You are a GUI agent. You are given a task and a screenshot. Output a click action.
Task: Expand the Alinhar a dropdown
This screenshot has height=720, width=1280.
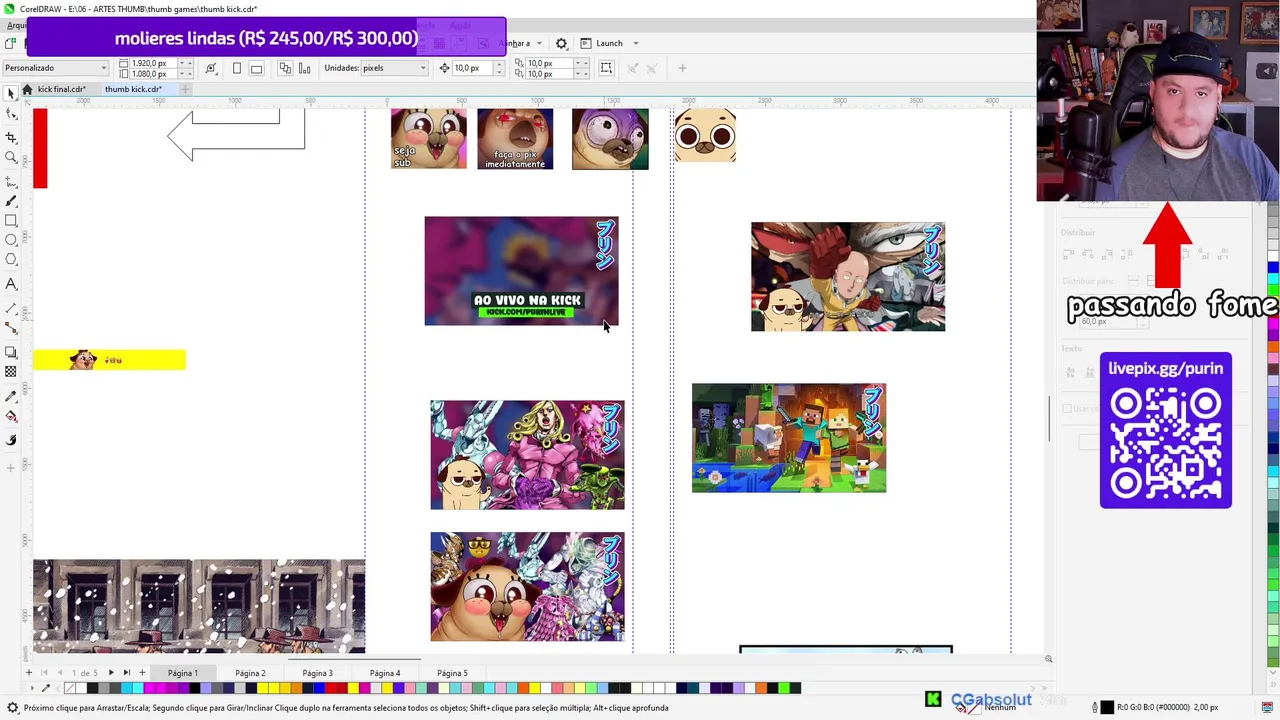(x=538, y=43)
